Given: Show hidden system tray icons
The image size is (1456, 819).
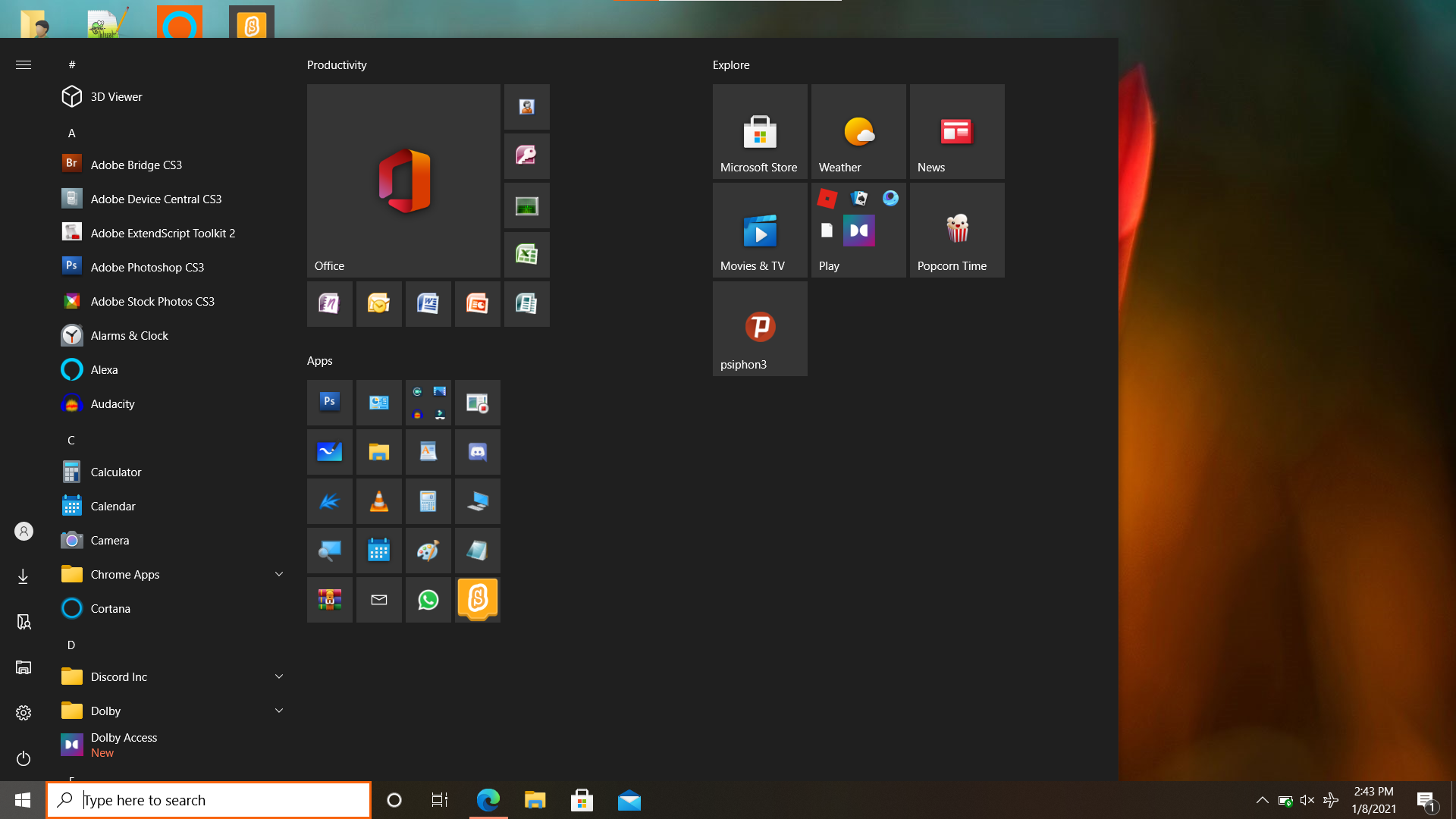Looking at the screenshot, I should click(1262, 800).
